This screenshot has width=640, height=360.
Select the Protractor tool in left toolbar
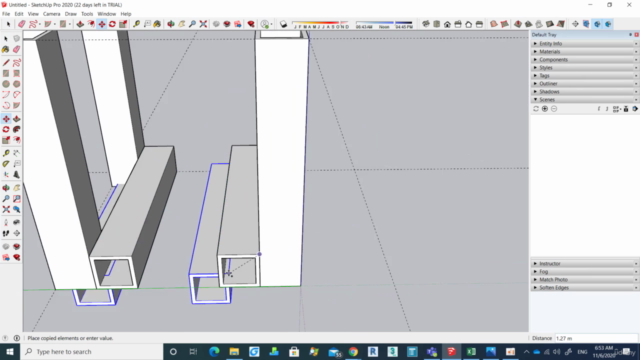click(6, 164)
